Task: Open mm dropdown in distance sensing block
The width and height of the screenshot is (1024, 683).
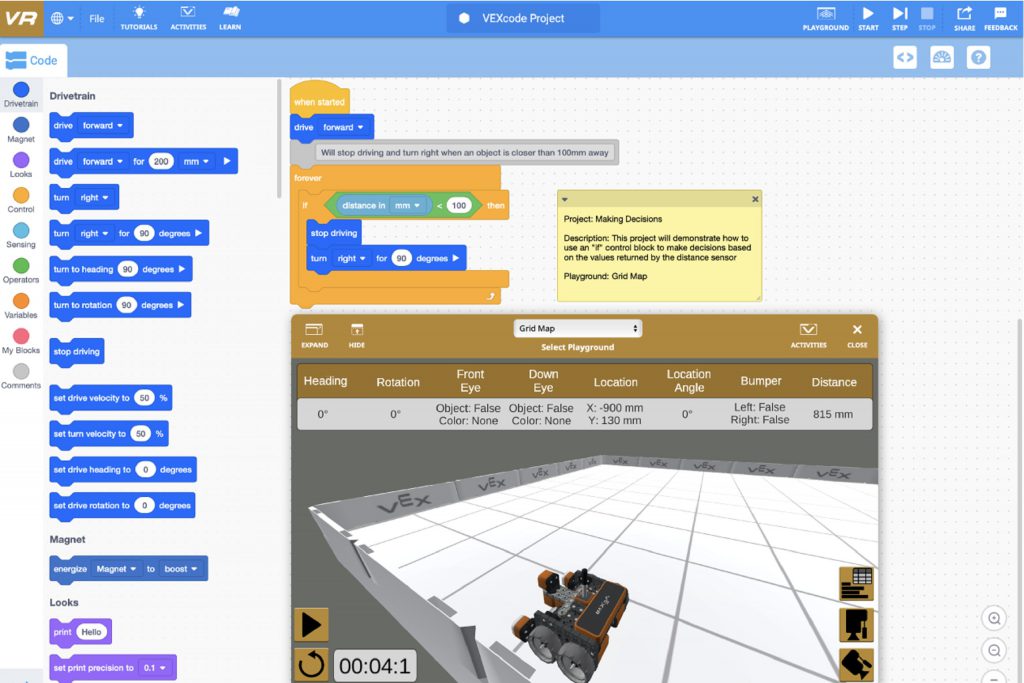Action: 407,205
